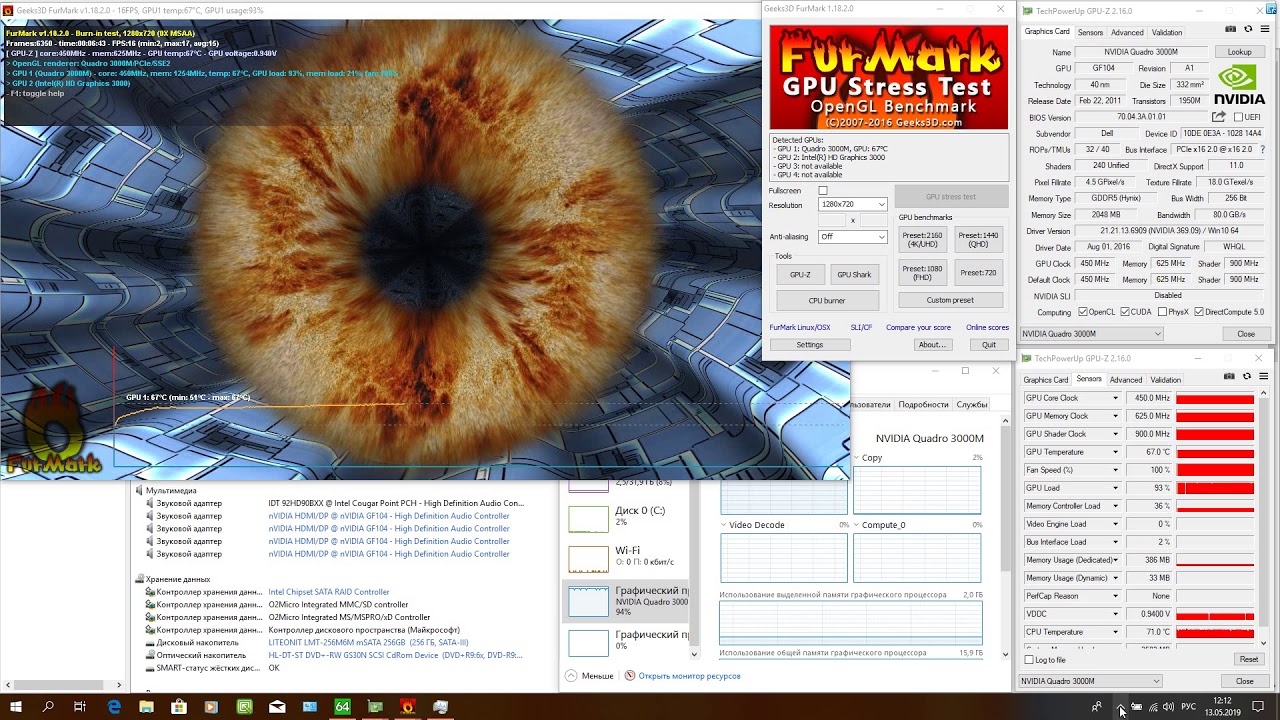Switch to Advanced tab in top GPU-Z

coord(1127,32)
